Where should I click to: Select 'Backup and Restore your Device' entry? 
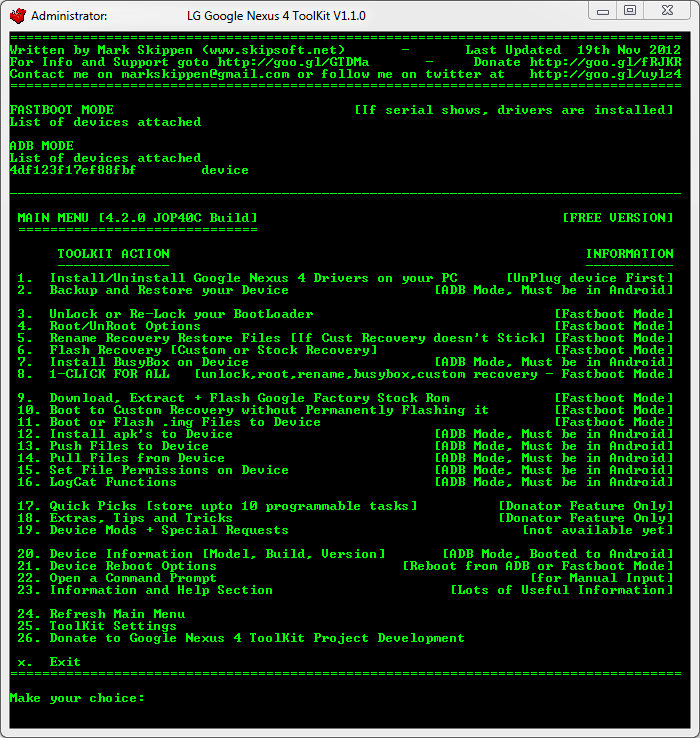pyautogui.click(x=169, y=290)
